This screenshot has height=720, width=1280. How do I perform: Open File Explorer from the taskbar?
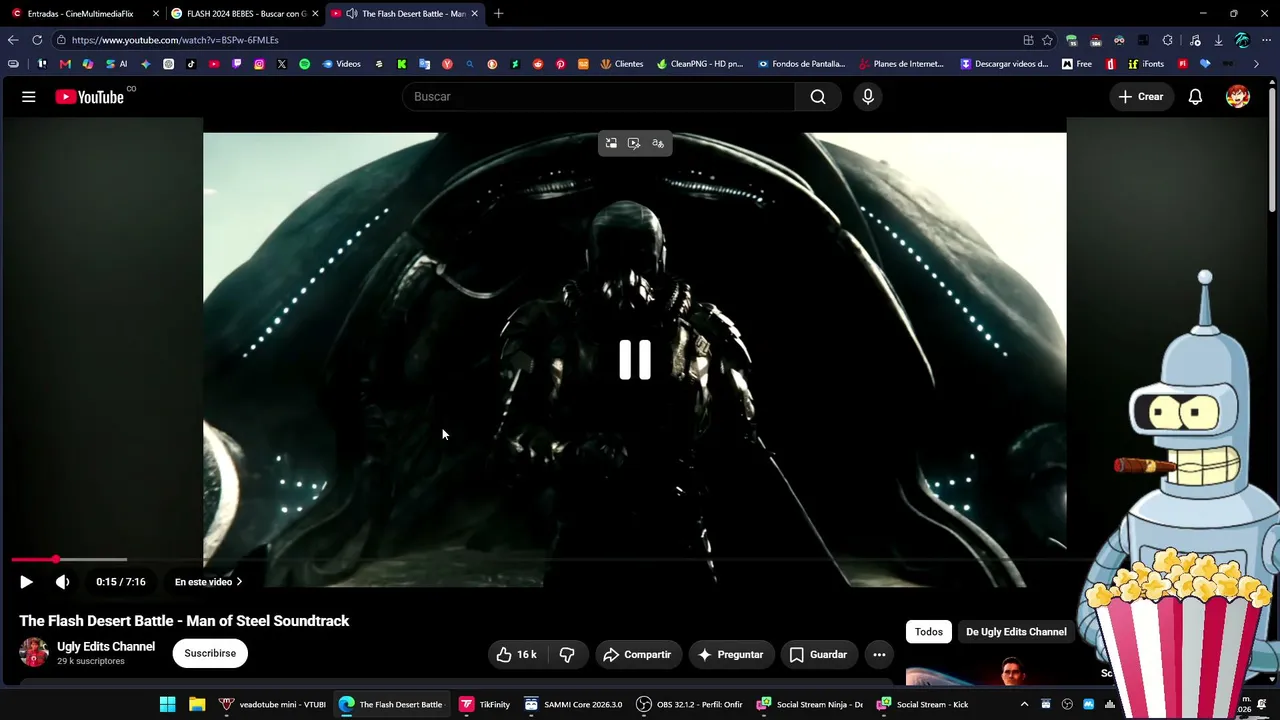click(x=197, y=704)
